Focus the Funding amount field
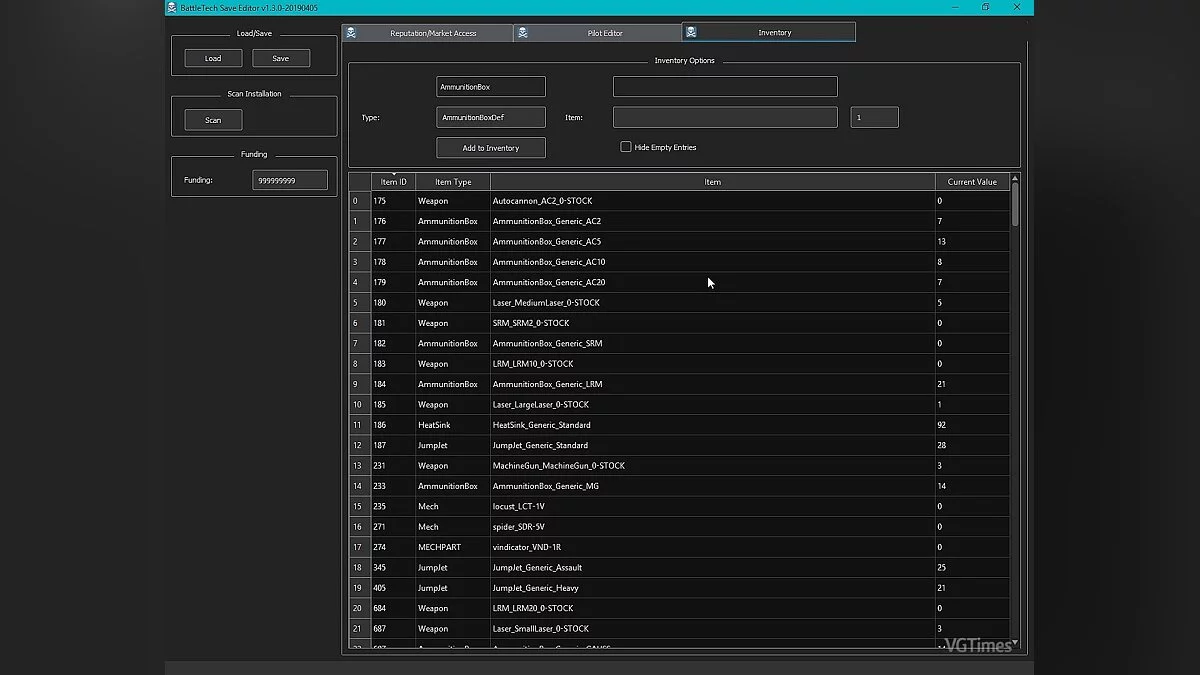 pos(289,180)
